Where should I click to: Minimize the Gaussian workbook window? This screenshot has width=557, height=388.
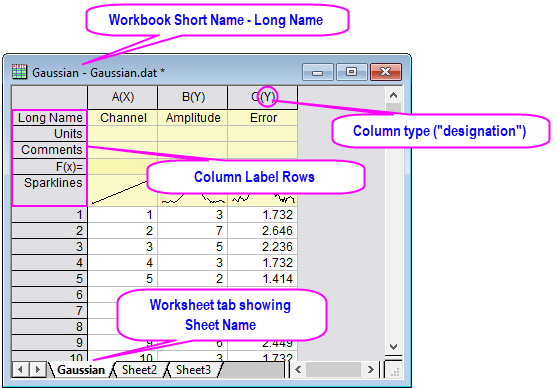318,72
